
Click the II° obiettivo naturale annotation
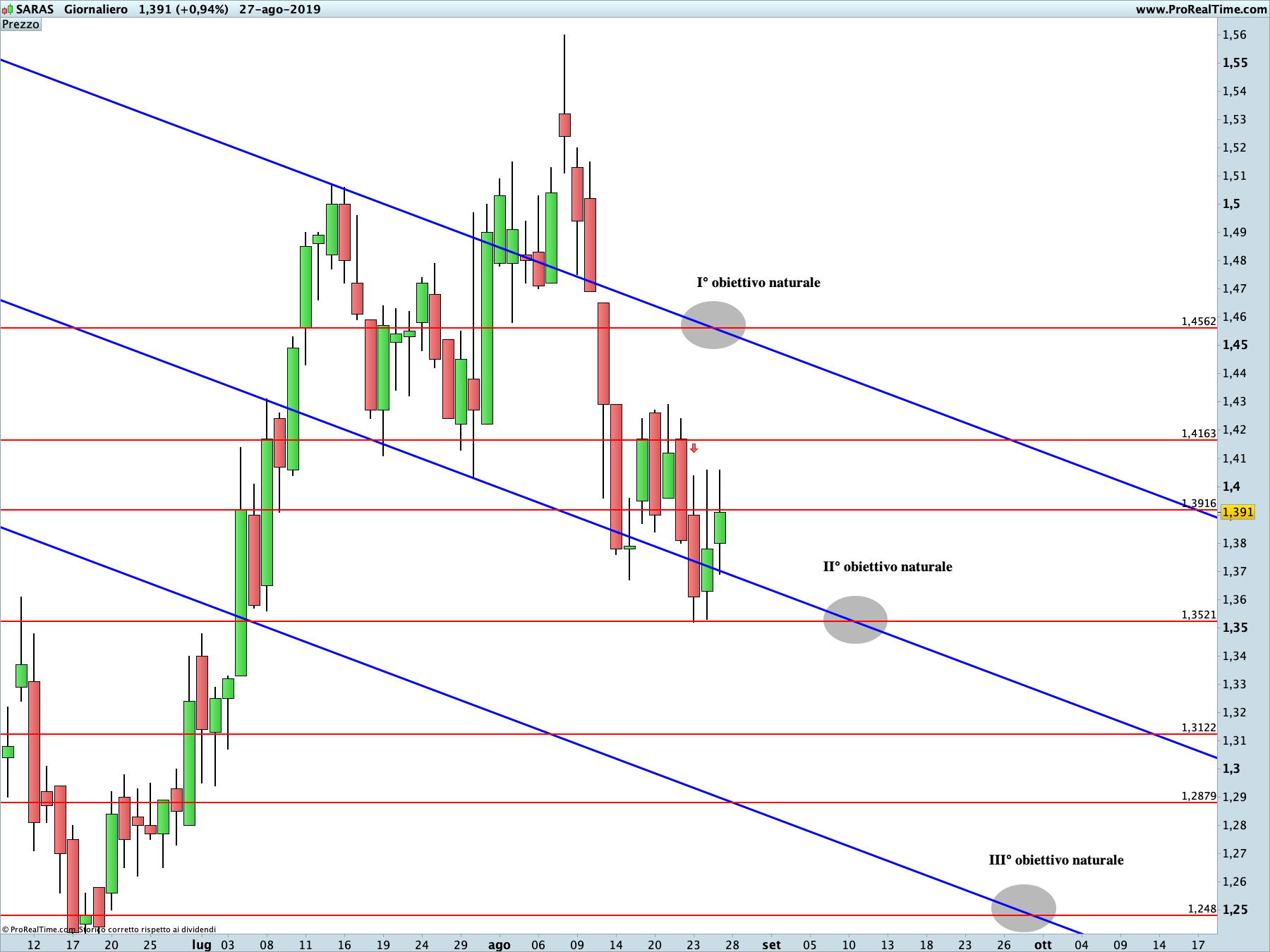click(x=888, y=566)
